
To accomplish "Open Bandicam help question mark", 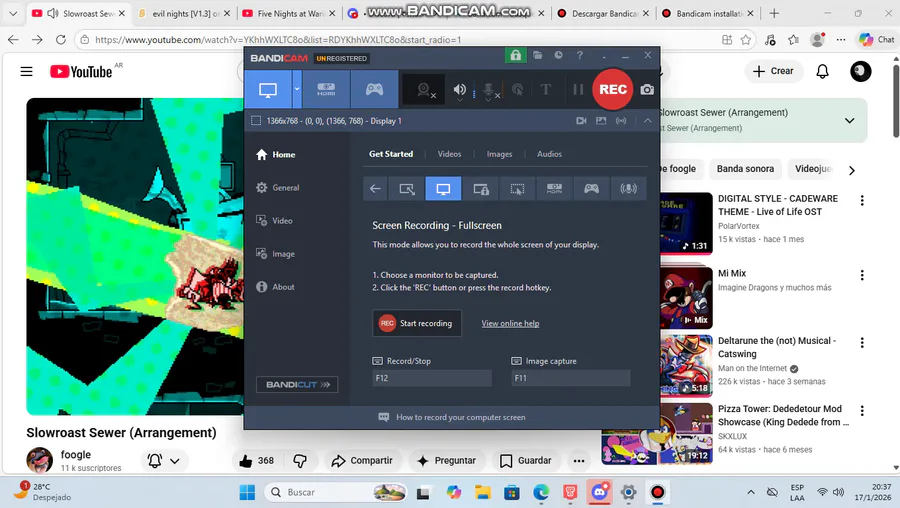I will [x=580, y=55].
